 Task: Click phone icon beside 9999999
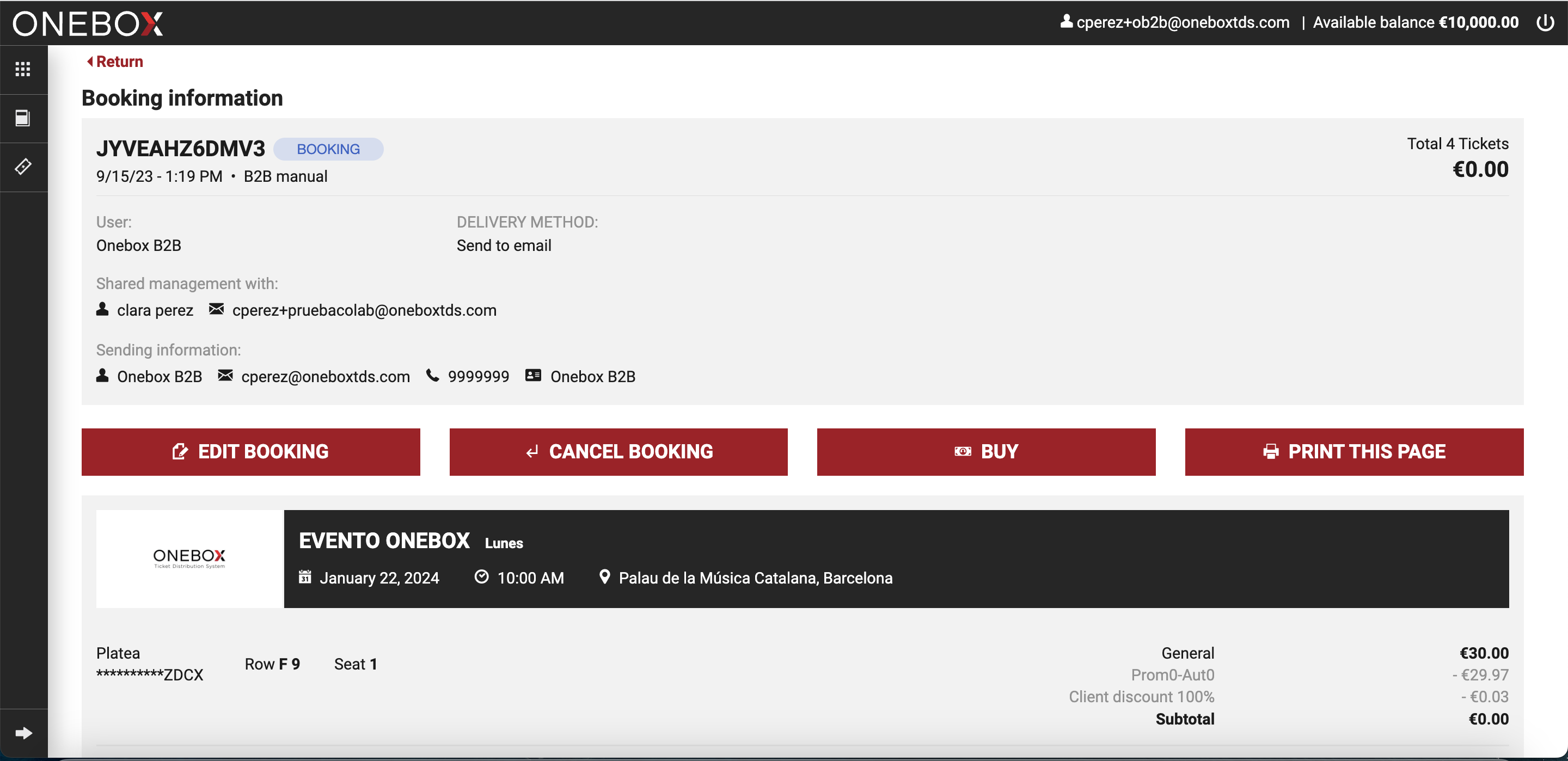coord(432,376)
